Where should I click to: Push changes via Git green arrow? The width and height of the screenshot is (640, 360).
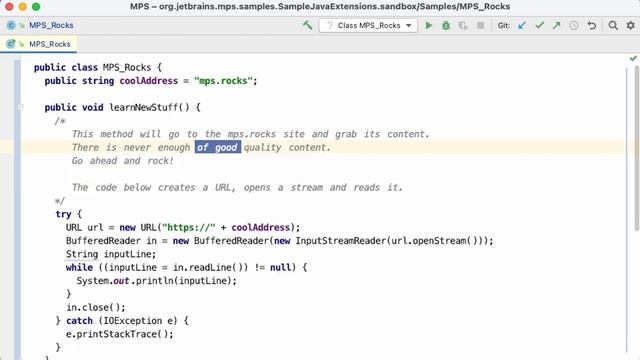(x=556, y=25)
